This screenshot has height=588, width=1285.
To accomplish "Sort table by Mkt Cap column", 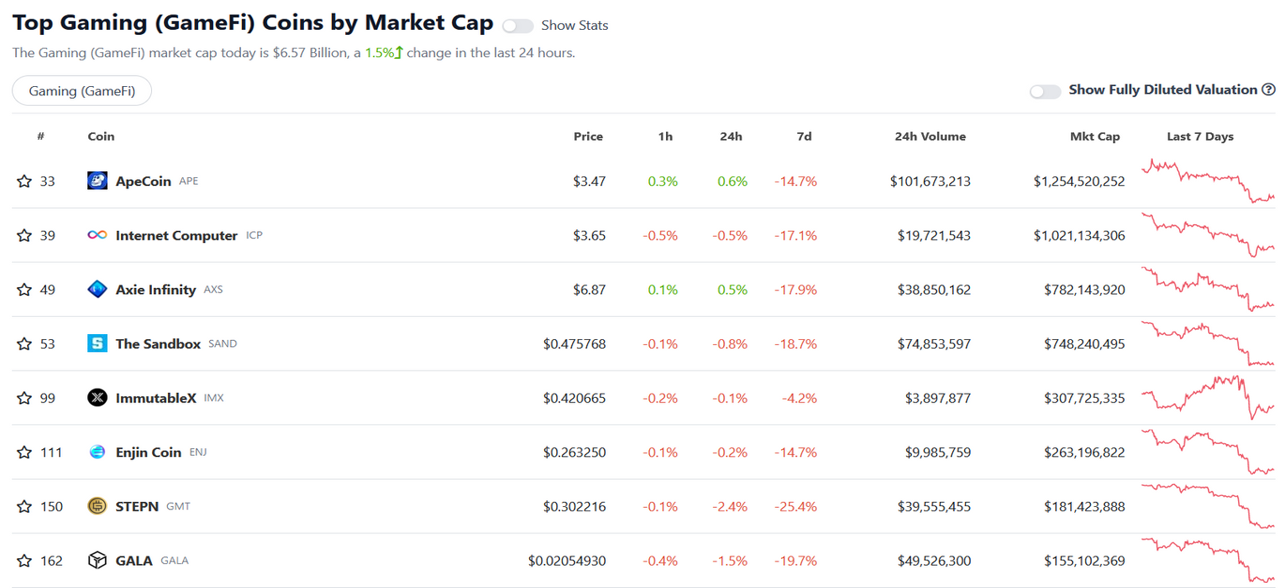I will coord(1094,136).
